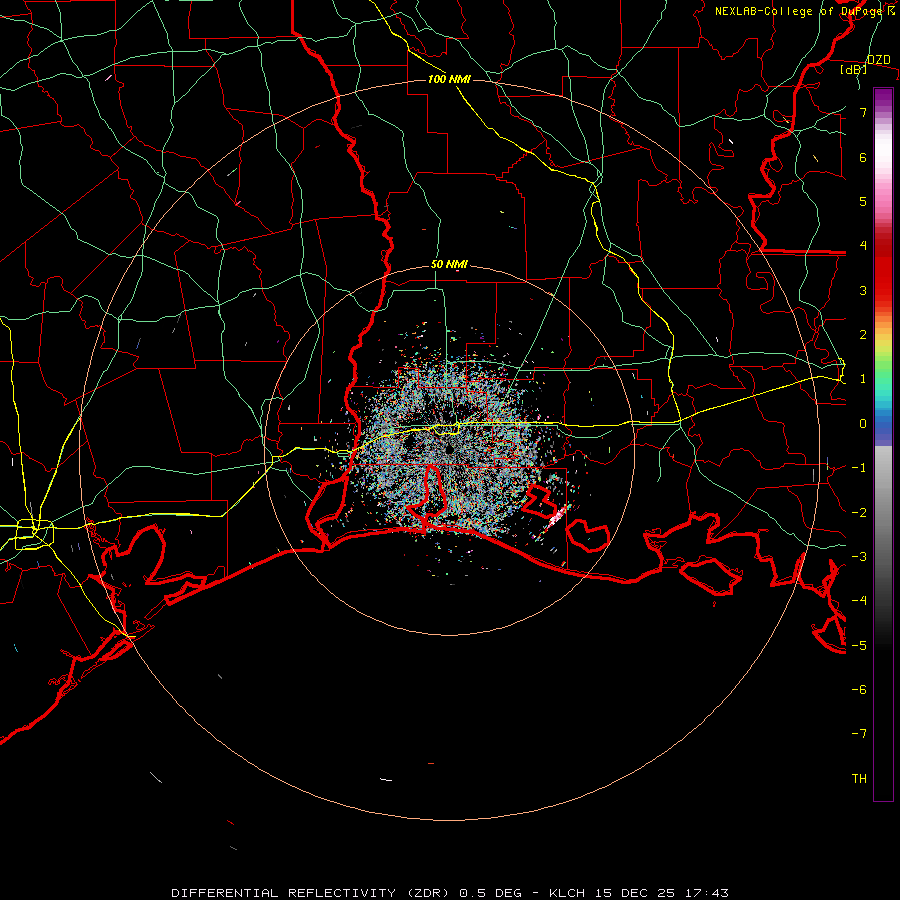Select the -1 value on color scale
The width and height of the screenshot is (900, 900).
pos(859,468)
